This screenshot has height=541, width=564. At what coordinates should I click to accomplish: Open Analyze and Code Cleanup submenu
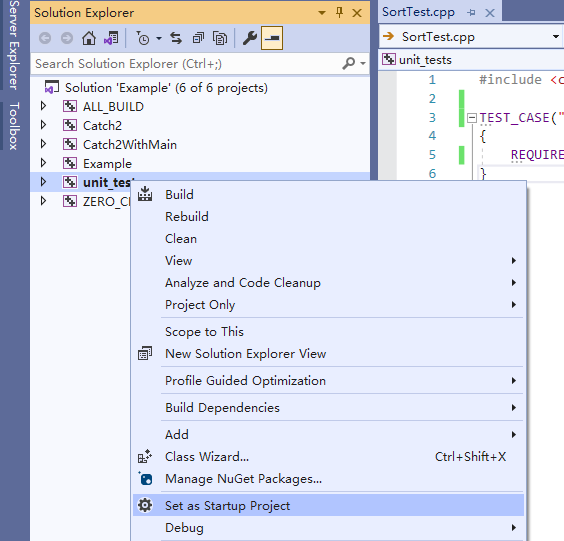tap(328, 283)
